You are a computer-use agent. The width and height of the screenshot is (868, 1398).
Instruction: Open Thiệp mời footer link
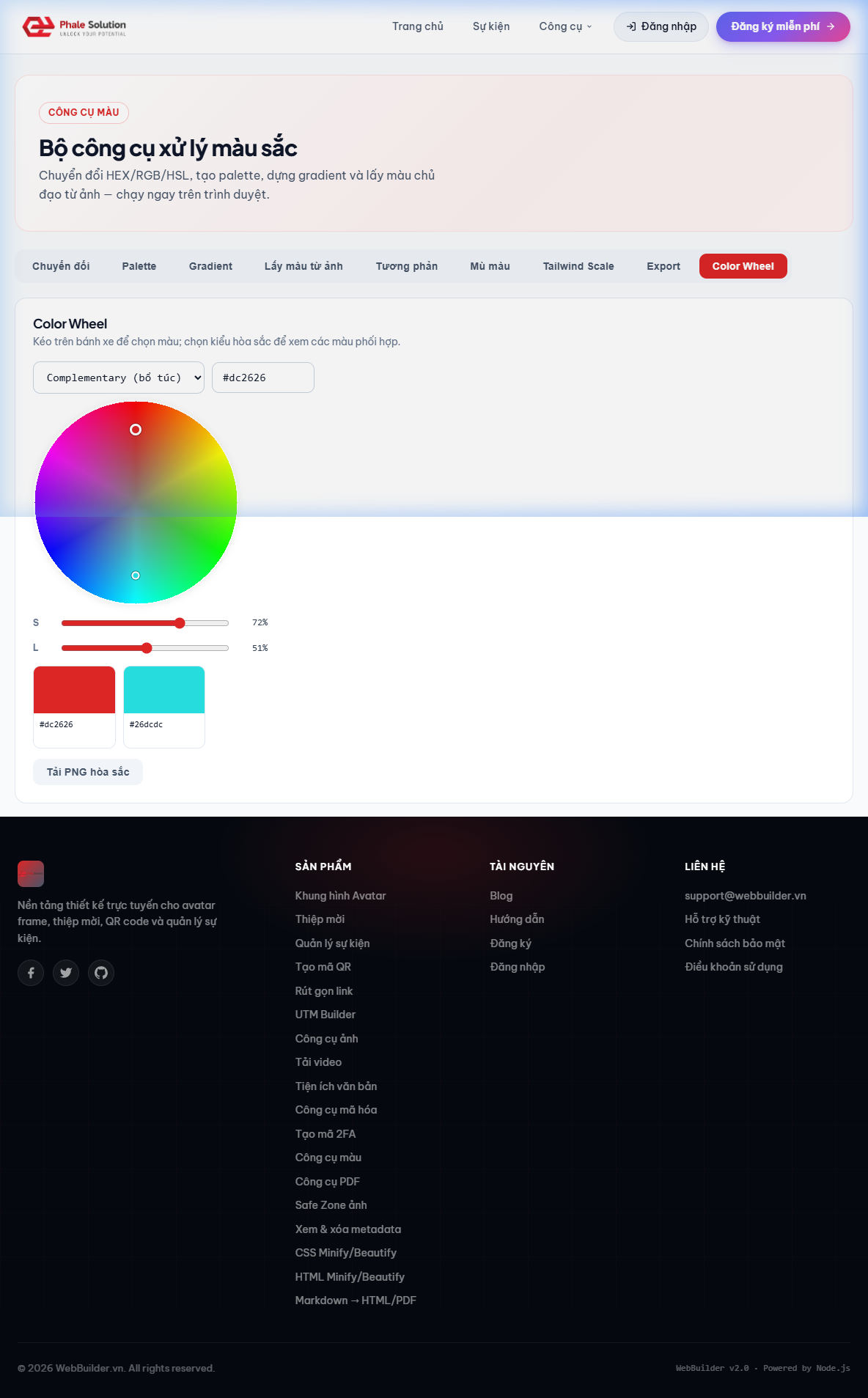320,919
